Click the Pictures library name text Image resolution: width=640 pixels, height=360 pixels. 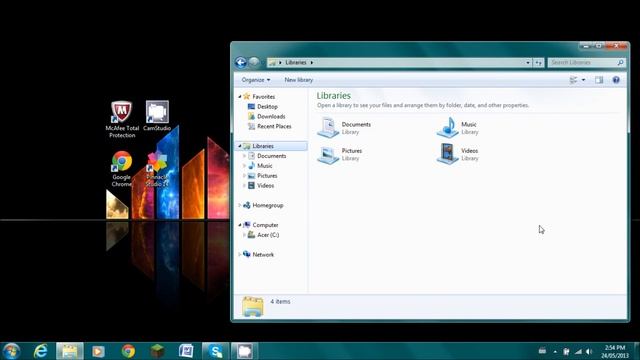click(x=352, y=151)
